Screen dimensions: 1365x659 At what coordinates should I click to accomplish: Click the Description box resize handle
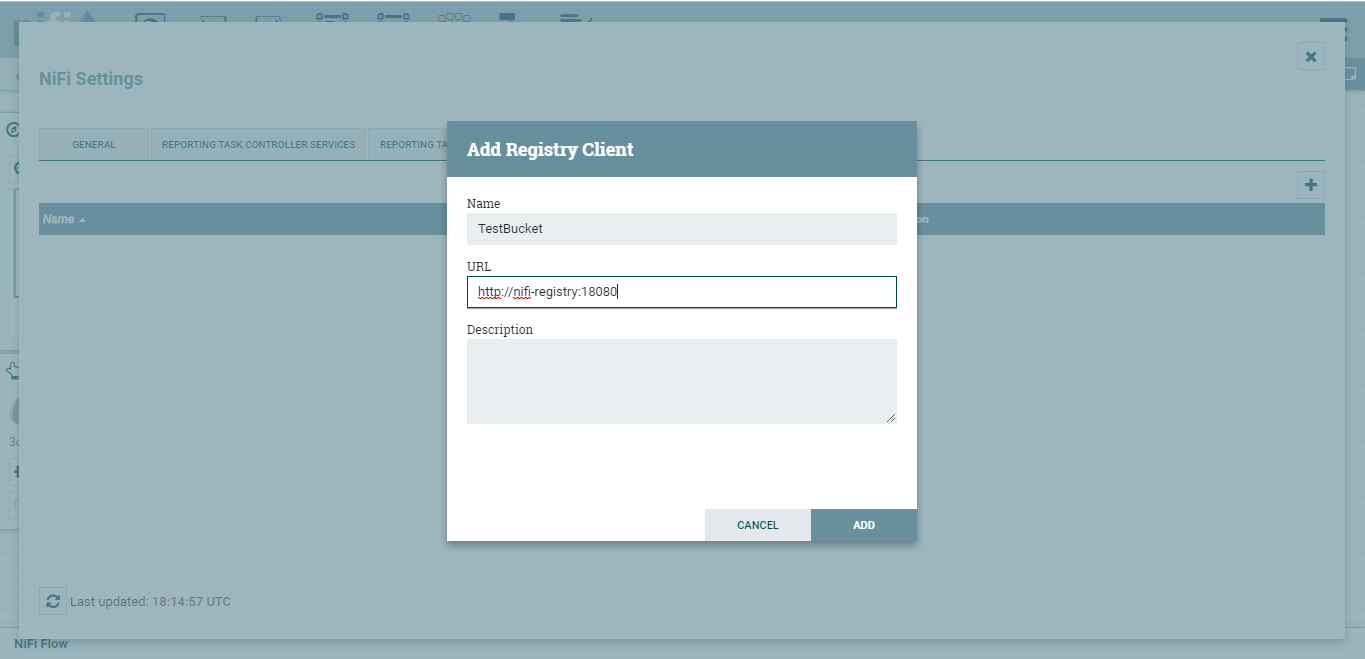click(x=891, y=418)
